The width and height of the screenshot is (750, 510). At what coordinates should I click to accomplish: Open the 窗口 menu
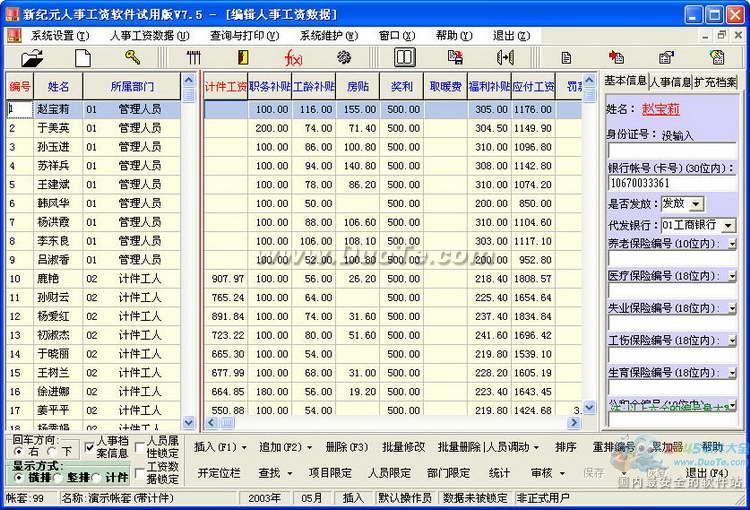coord(397,35)
